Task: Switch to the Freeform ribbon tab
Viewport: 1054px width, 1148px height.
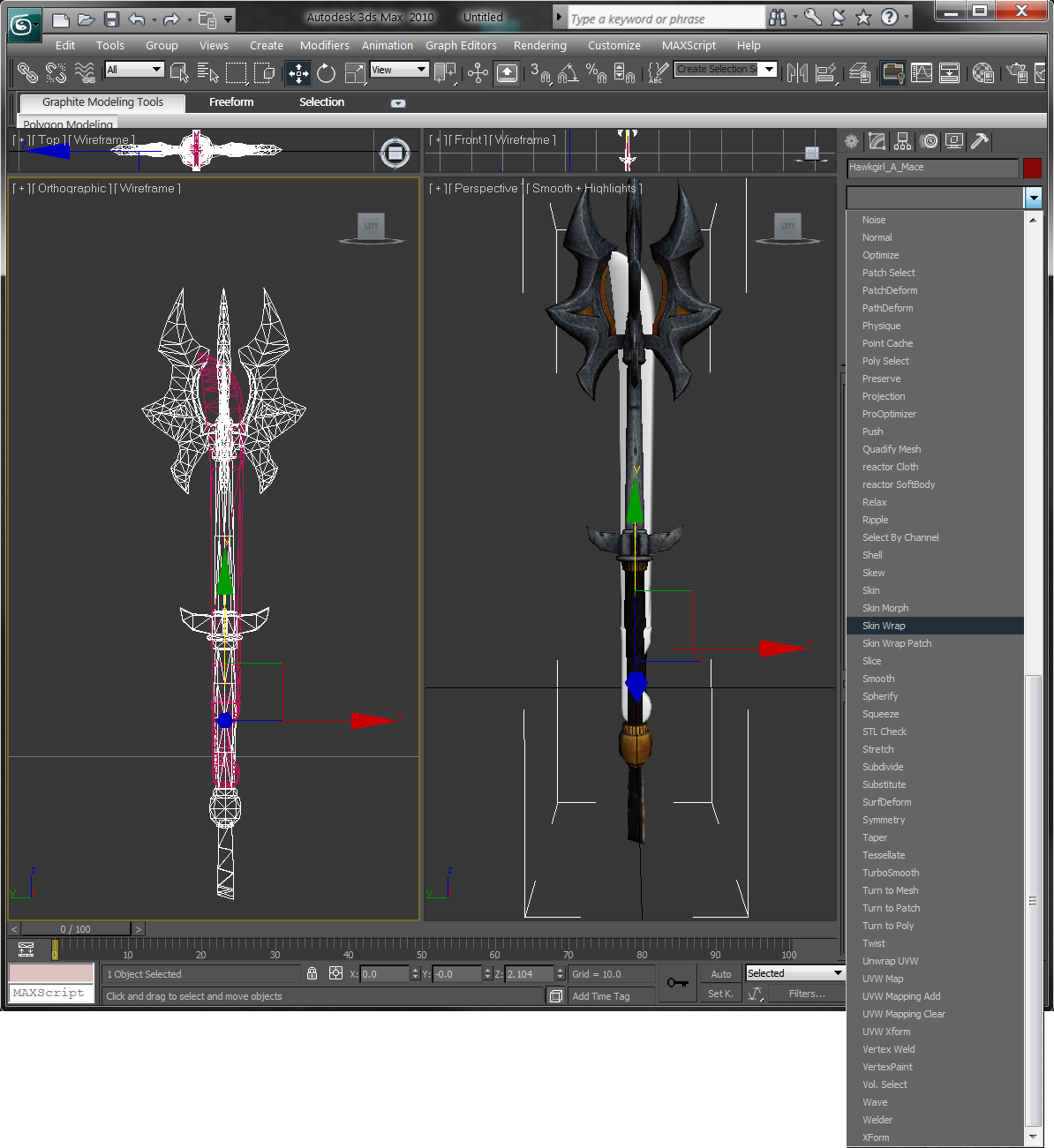Action: pos(231,102)
